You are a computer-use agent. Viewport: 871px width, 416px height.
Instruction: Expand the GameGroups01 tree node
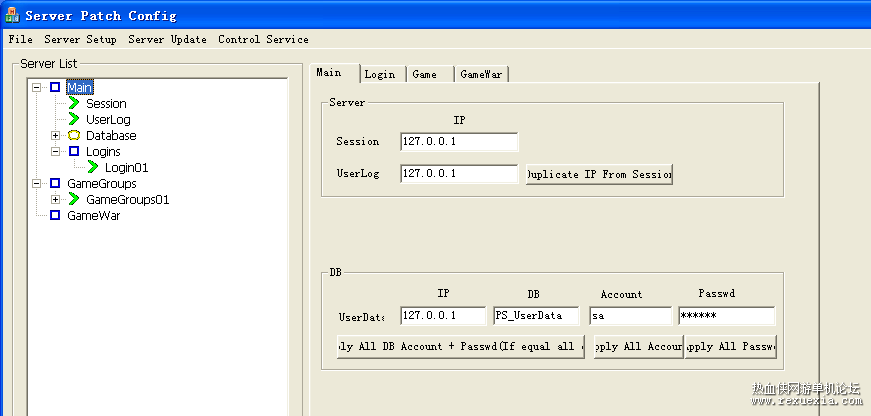click(x=56, y=199)
